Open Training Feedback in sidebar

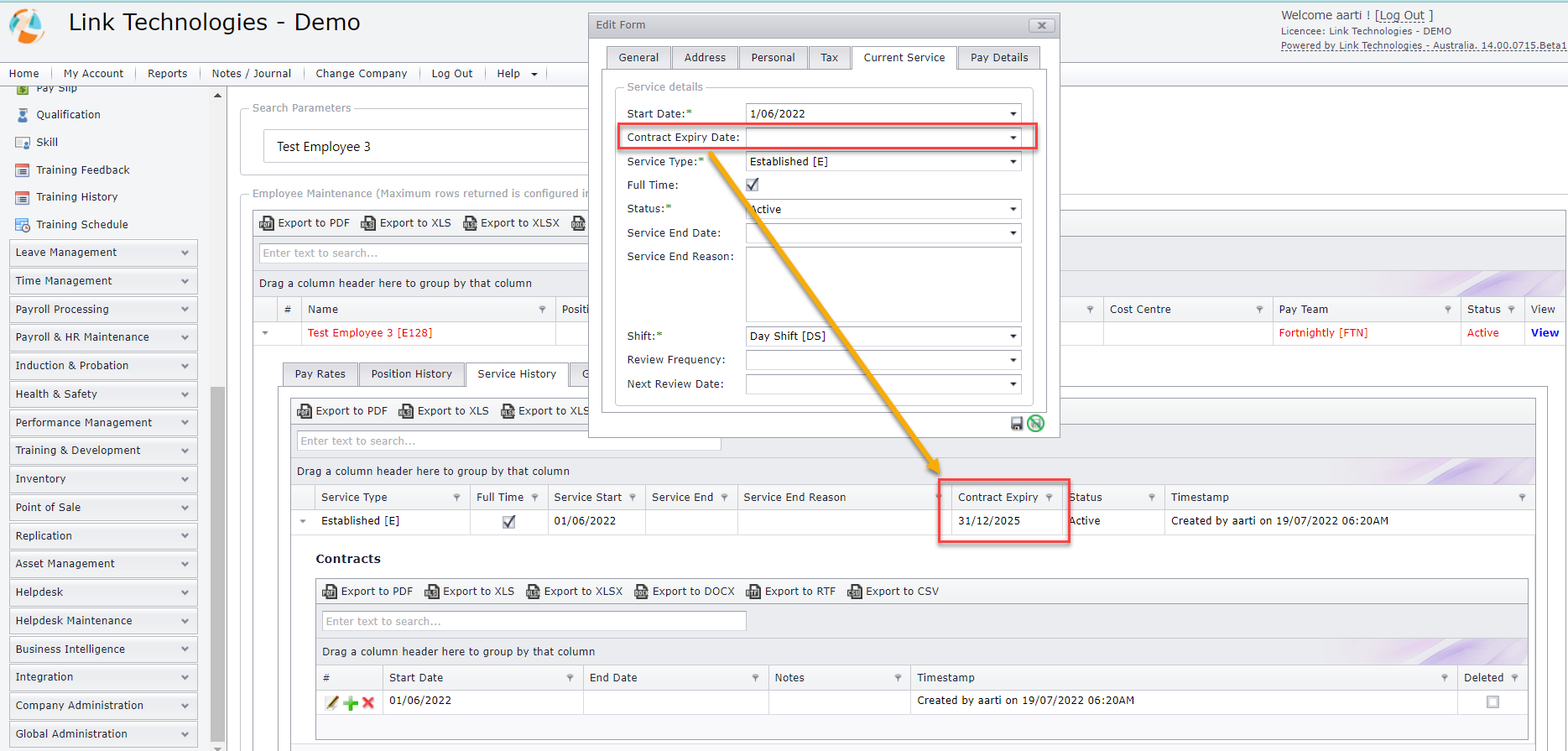point(83,170)
